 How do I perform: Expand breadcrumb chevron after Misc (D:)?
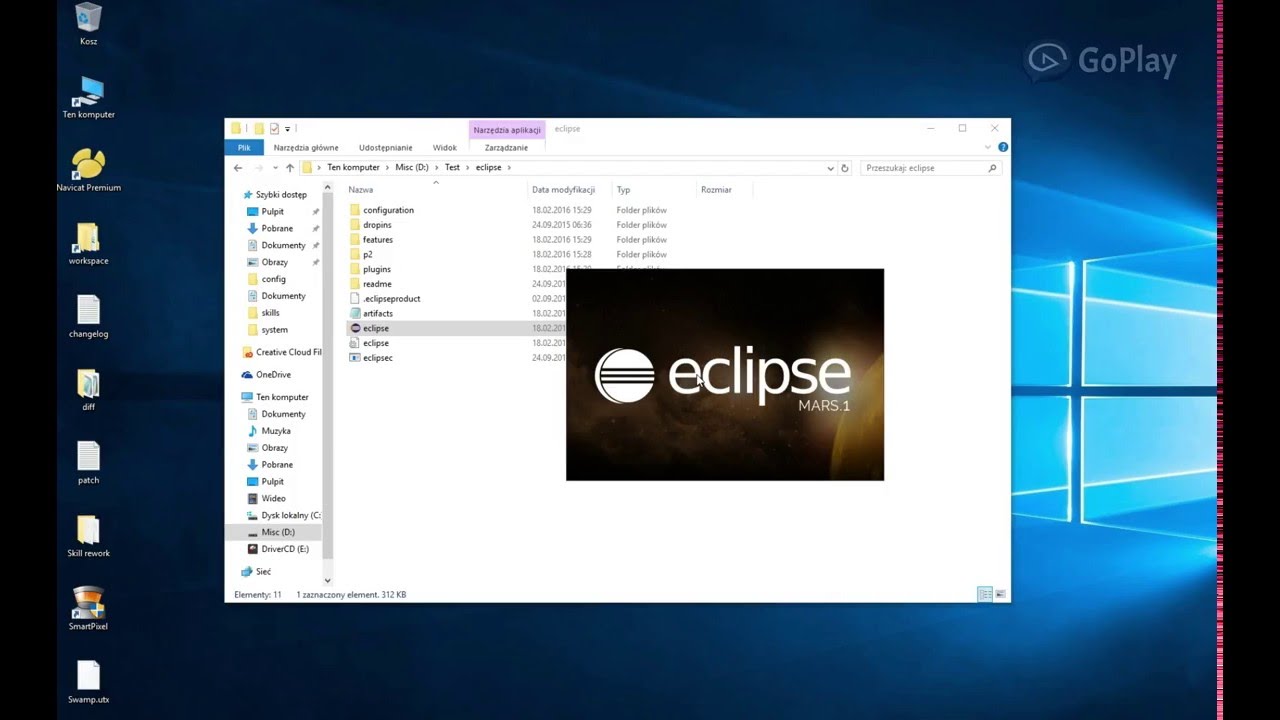tap(438, 168)
